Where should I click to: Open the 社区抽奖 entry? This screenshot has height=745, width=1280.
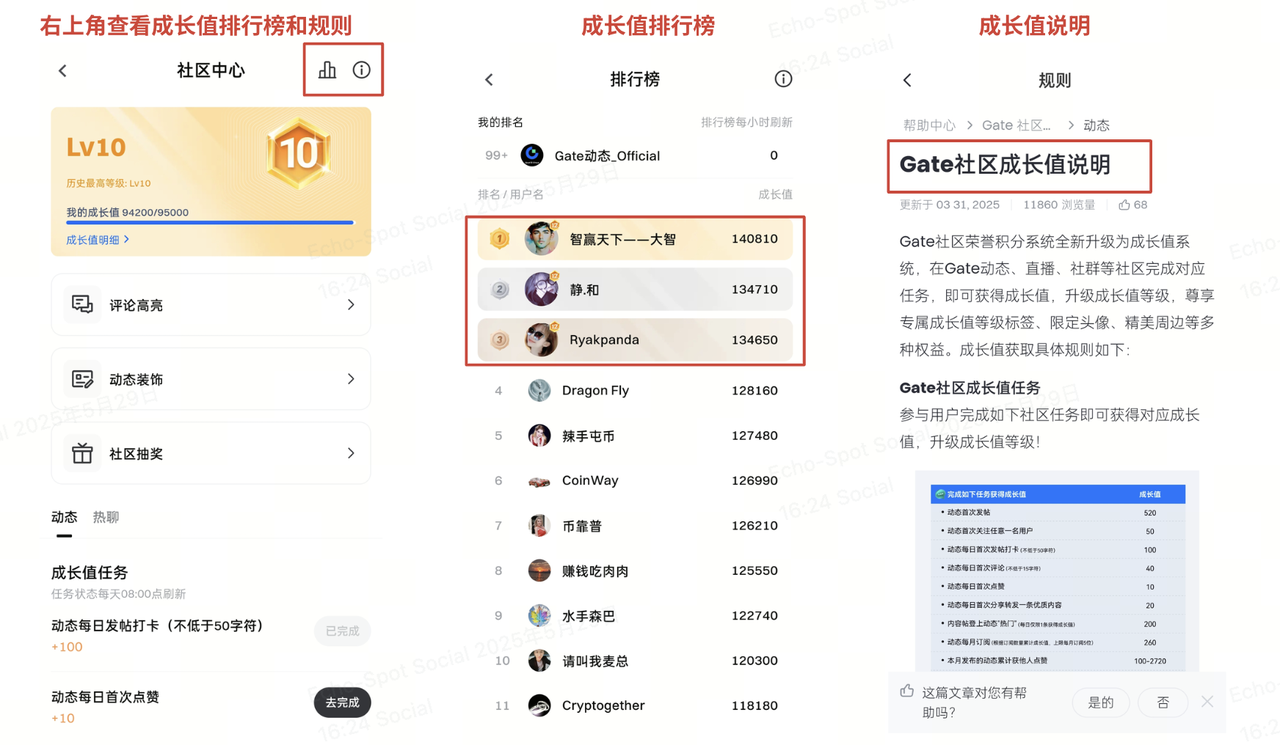(x=211, y=454)
